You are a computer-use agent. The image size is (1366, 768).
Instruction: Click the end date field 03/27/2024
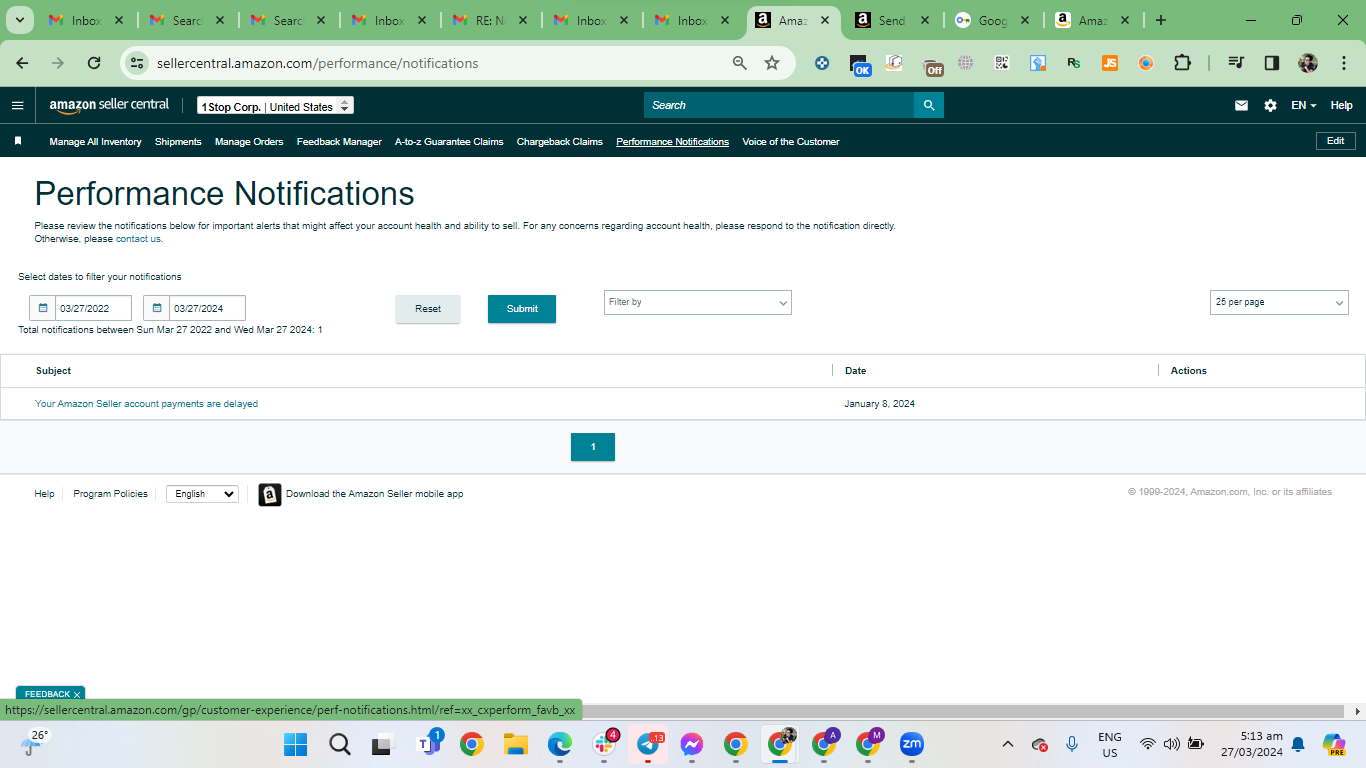point(208,308)
